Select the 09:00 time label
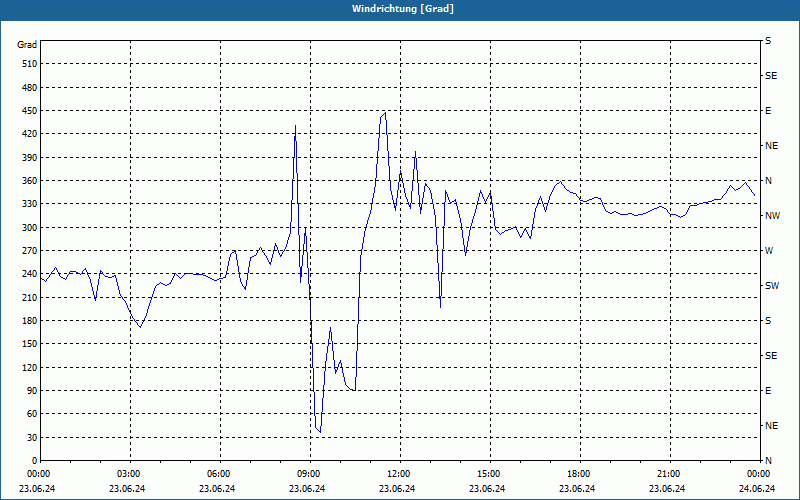The height and width of the screenshot is (500, 800). point(309,474)
